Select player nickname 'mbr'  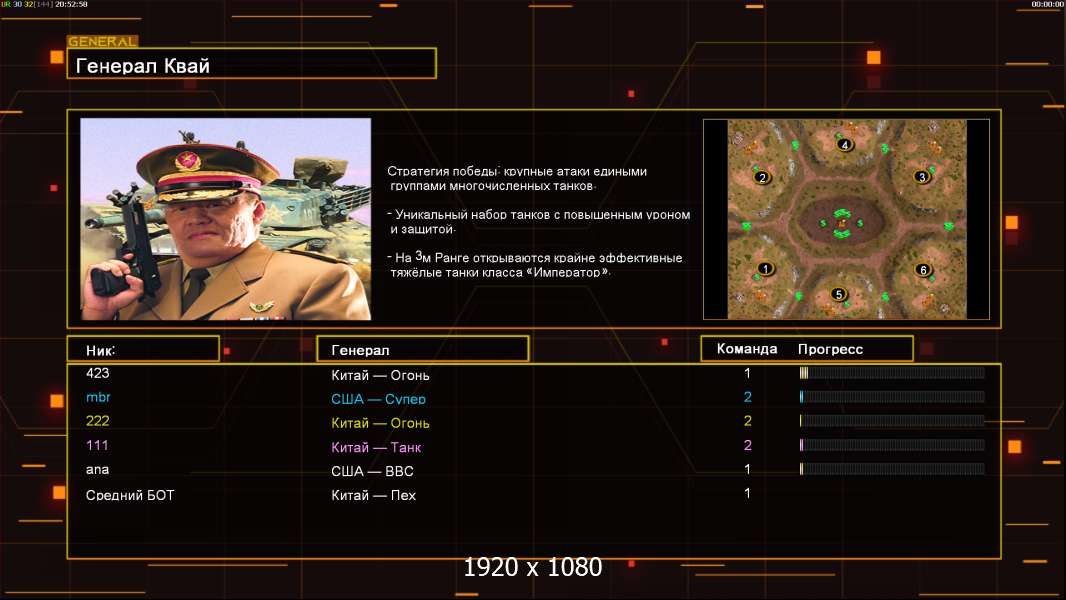(x=98, y=397)
